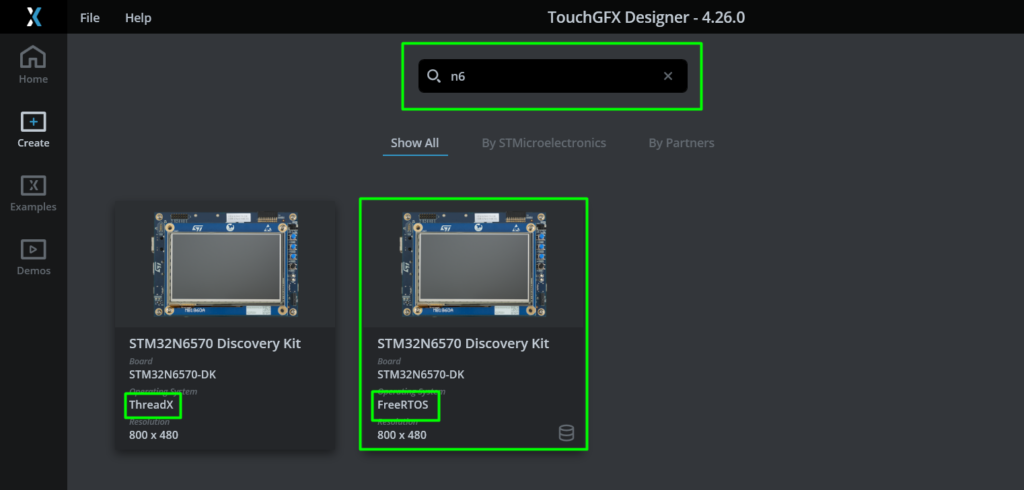
Task: Click the magnifier icon in the search bar
Action: tap(433, 76)
